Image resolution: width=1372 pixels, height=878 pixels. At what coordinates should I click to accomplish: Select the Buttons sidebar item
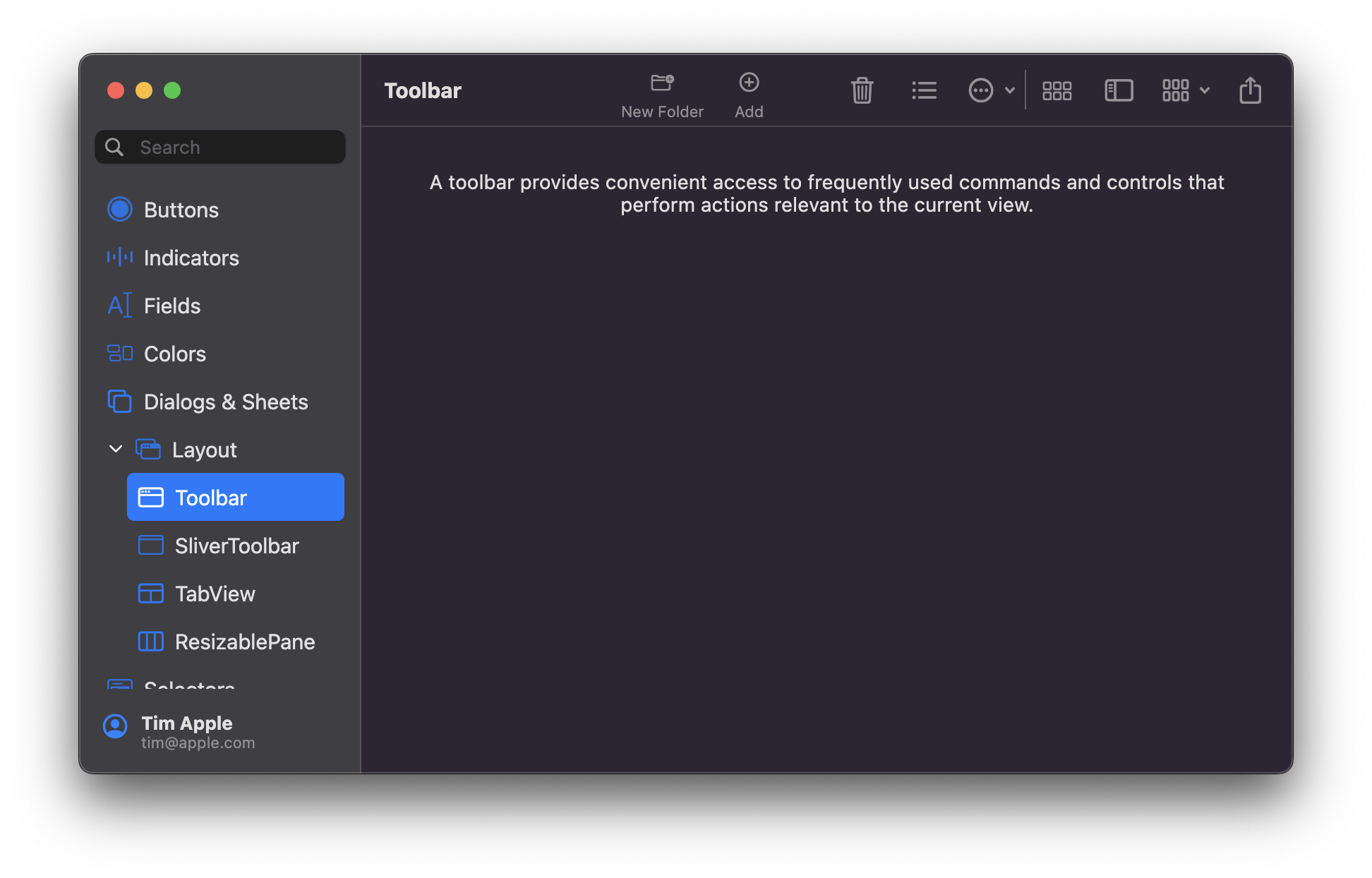pos(181,210)
